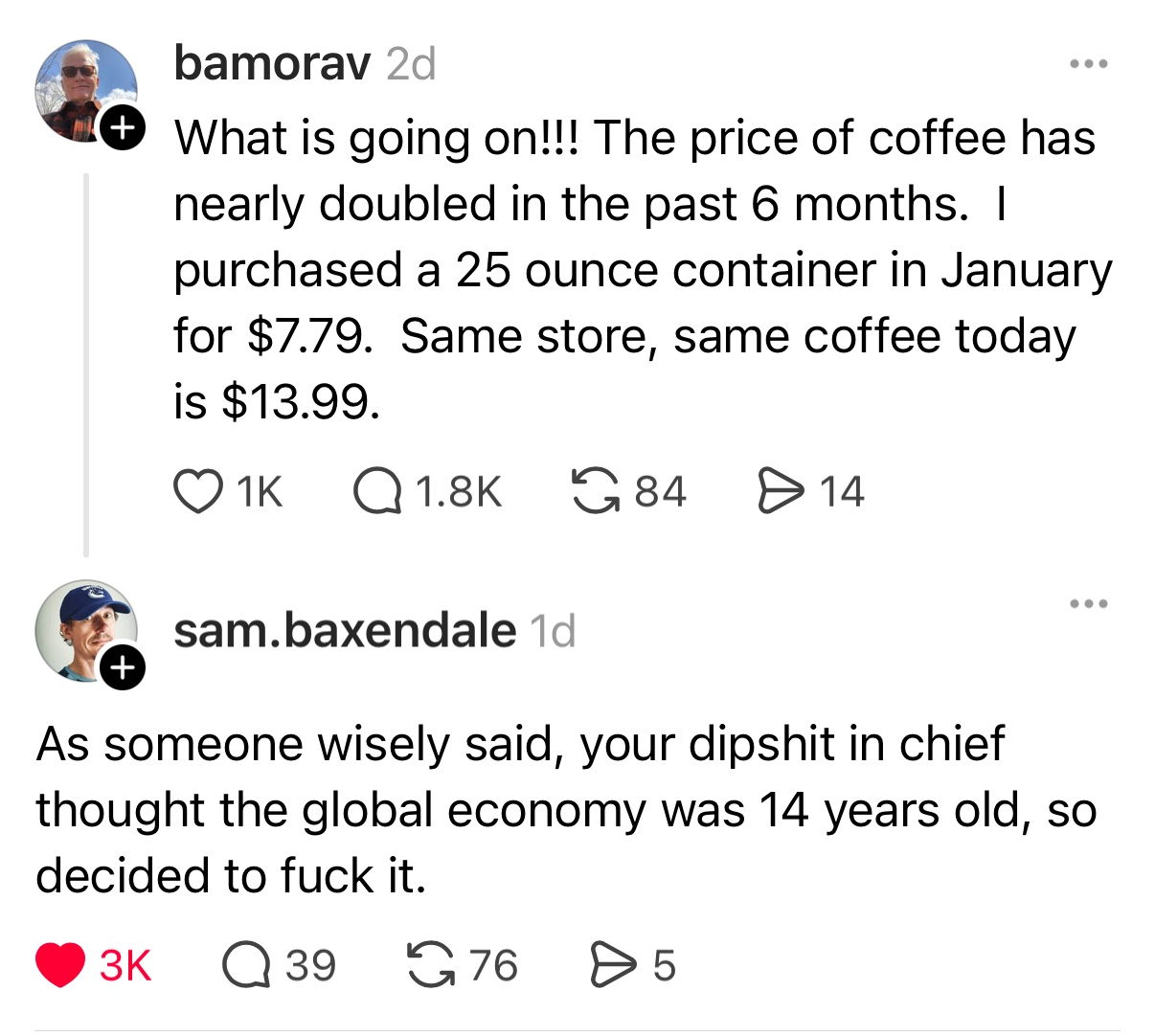Open more options menu on sam.baxendale's reply

tap(1089, 604)
